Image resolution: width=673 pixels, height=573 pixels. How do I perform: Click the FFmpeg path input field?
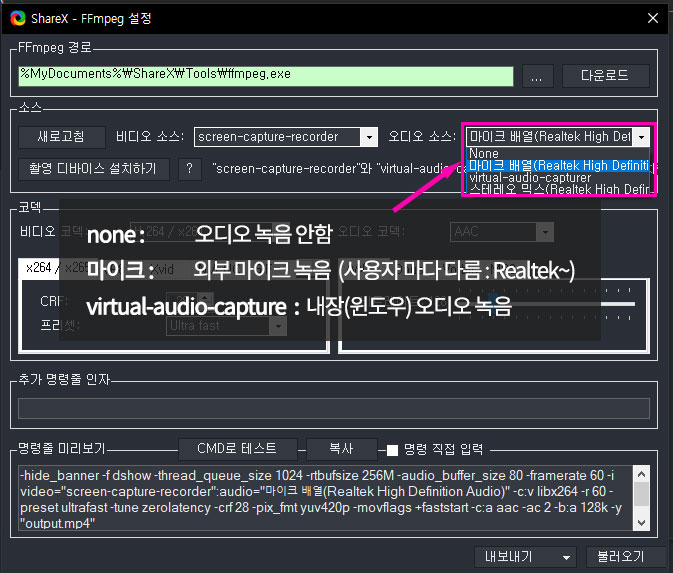(x=266, y=76)
